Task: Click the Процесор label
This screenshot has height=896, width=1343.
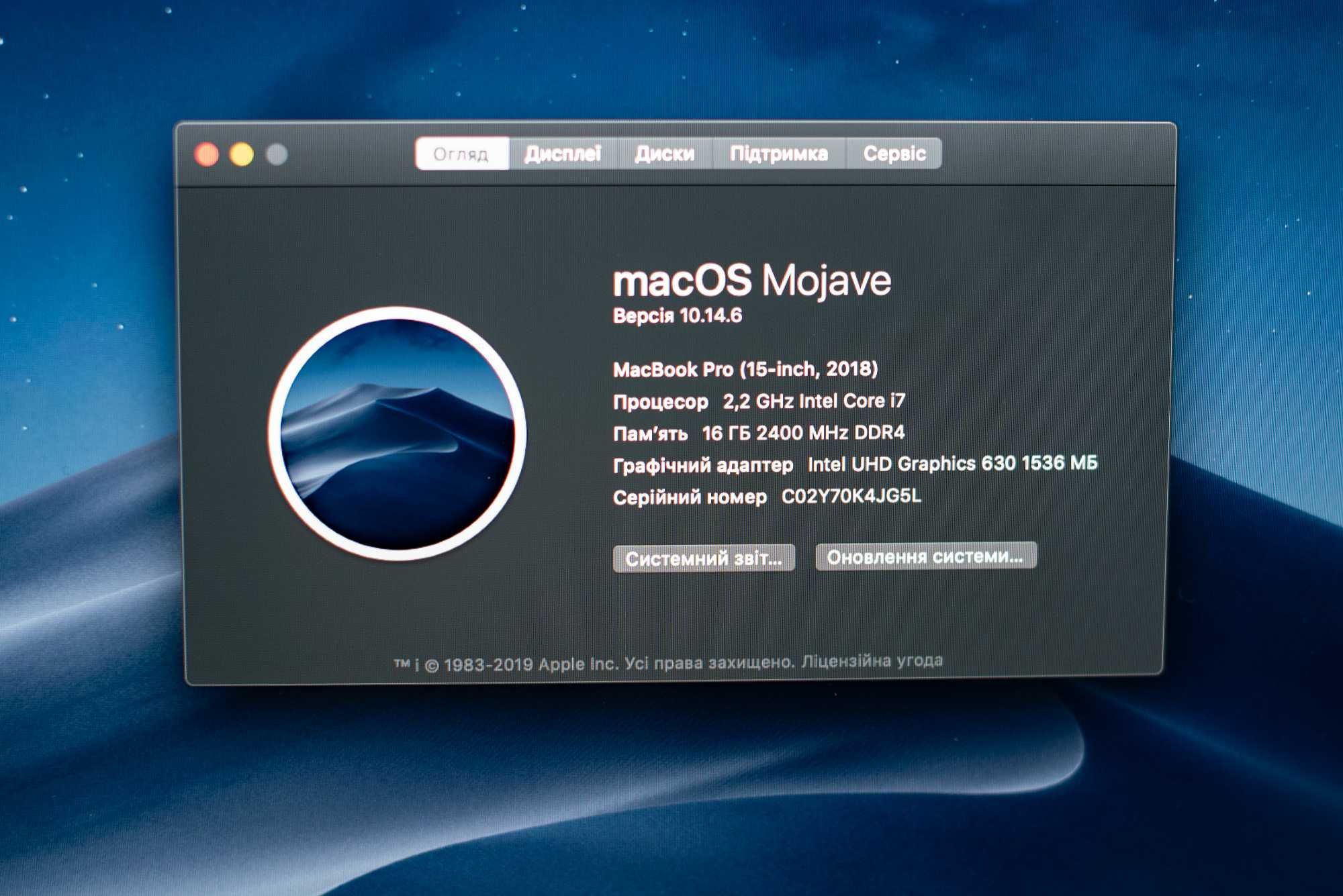Action: coord(661,402)
